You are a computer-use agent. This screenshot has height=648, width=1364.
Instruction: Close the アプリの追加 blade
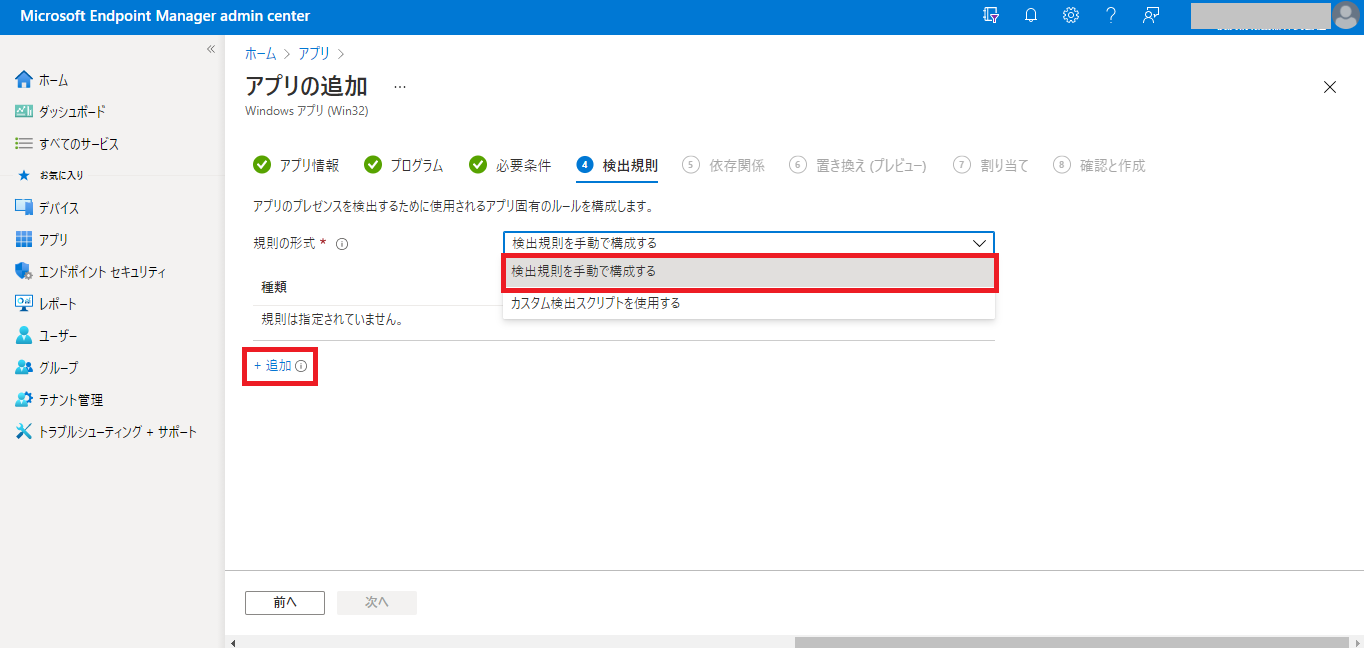(x=1330, y=87)
